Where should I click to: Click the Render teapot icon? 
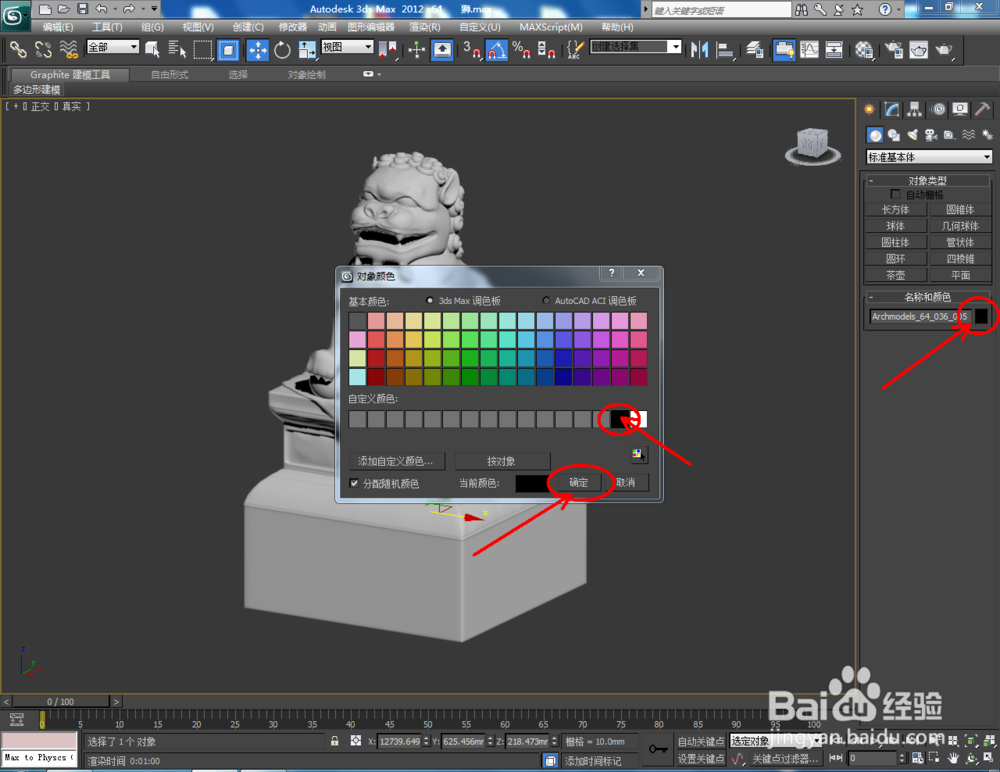[943, 50]
